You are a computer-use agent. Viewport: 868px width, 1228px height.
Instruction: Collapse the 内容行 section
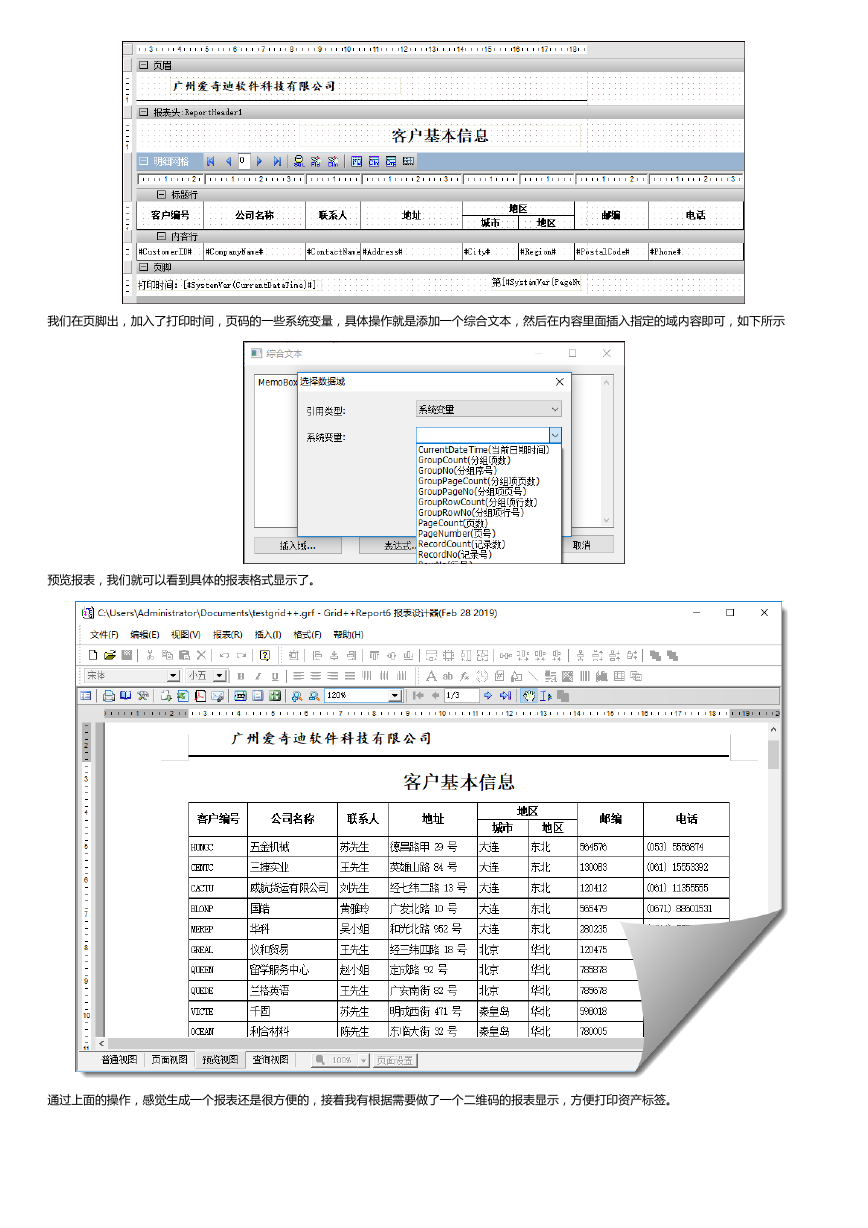pyautogui.click(x=160, y=237)
